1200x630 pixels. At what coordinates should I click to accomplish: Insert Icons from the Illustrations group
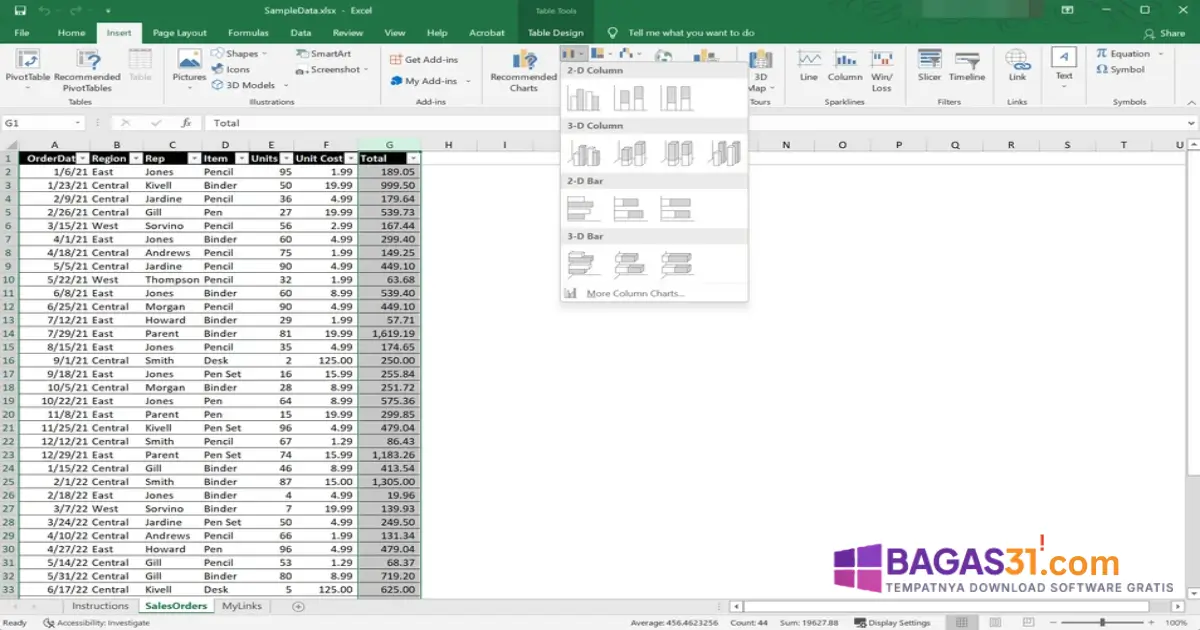point(231,70)
